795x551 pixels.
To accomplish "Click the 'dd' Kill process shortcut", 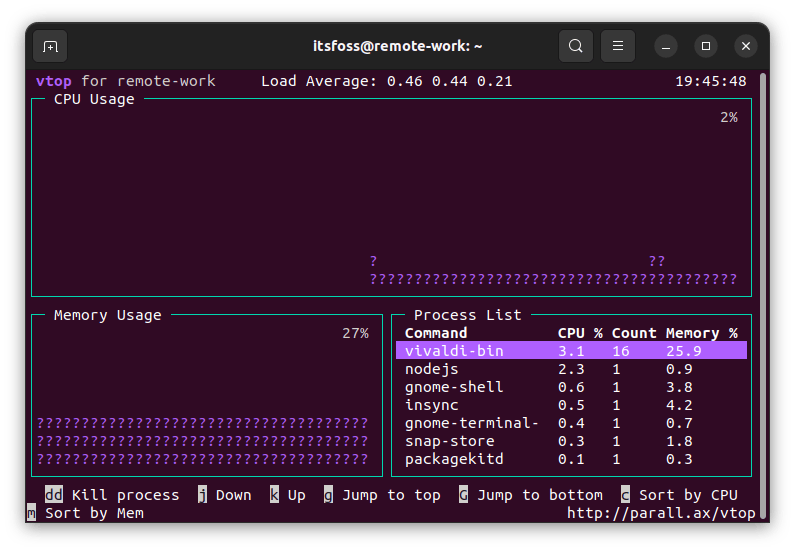I will (54, 495).
